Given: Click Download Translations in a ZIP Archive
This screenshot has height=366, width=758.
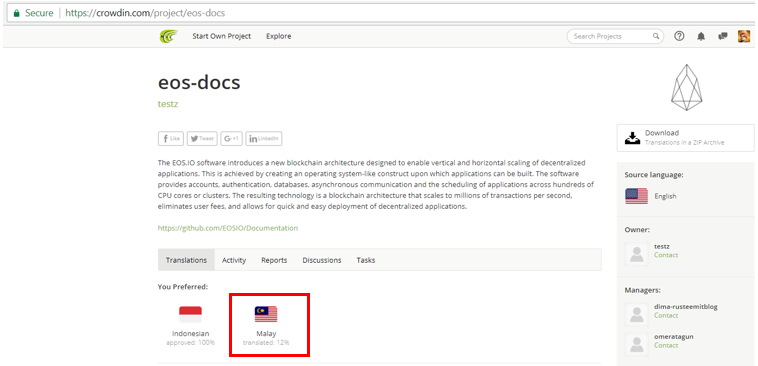Looking at the screenshot, I should tap(685, 138).
